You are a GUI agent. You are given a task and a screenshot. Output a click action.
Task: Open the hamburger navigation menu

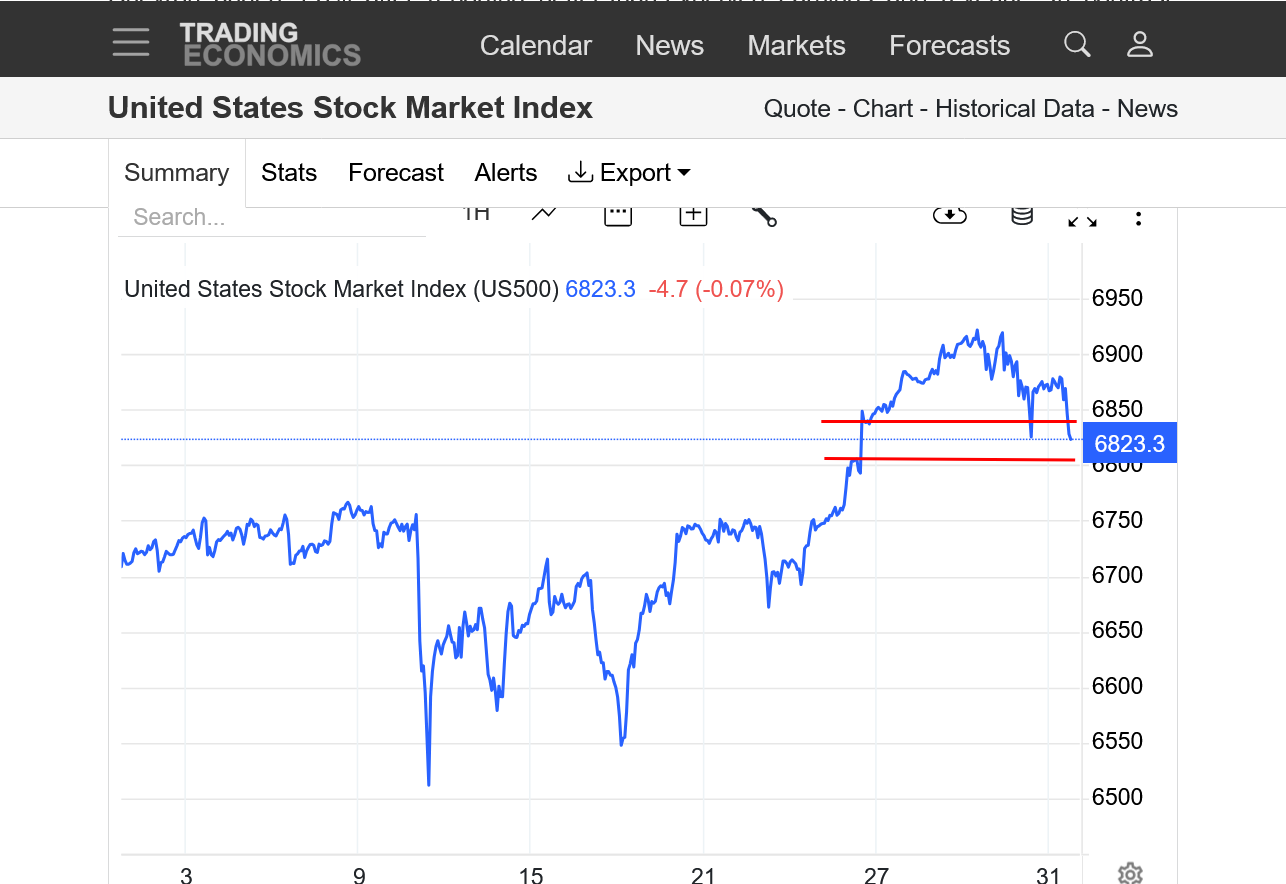(x=131, y=43)
